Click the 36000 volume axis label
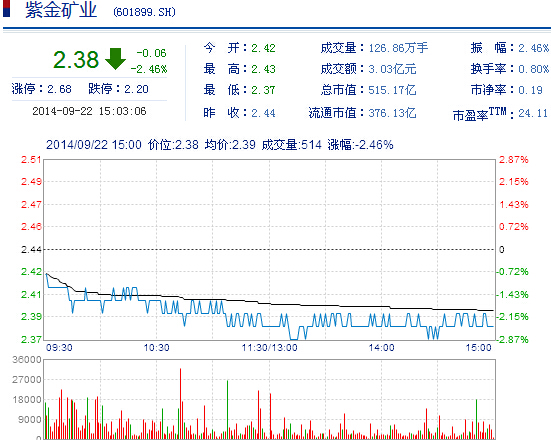The width and height of the screenshot is (551, 440). [27, 360]
